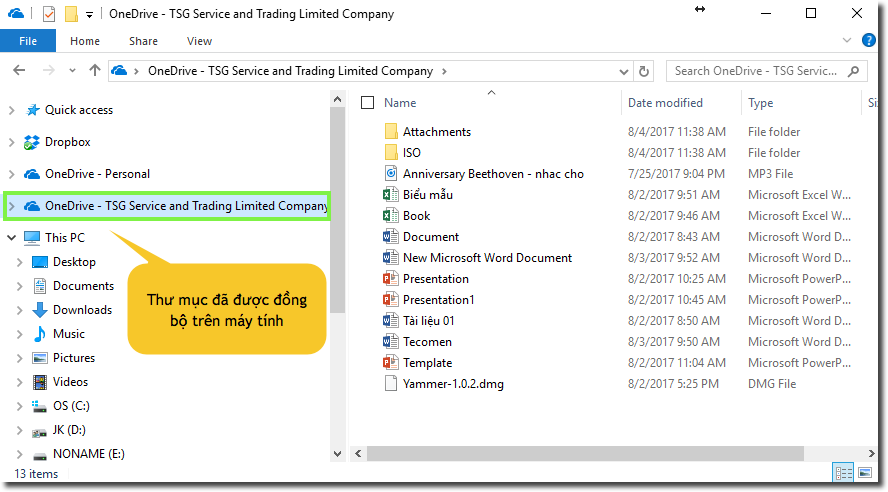Open the address bar history dropdown
The height and width of the screenshot is (492, 888).
point(620,71)
